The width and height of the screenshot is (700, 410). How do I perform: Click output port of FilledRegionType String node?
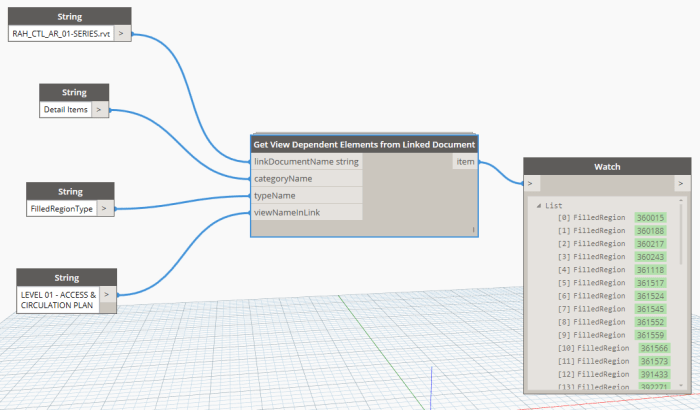click(105, 208)
